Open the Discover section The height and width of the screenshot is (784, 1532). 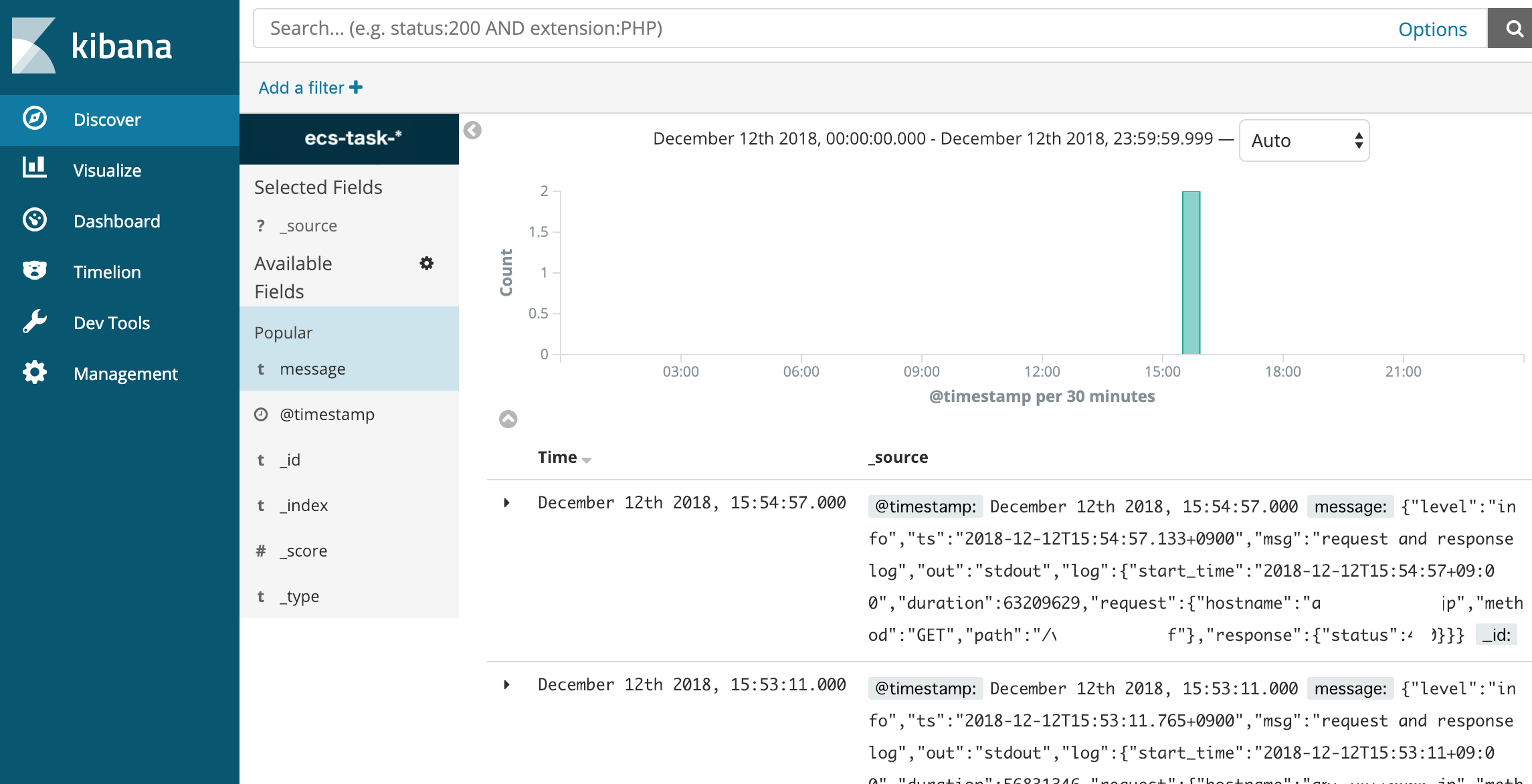click(107, 119)
